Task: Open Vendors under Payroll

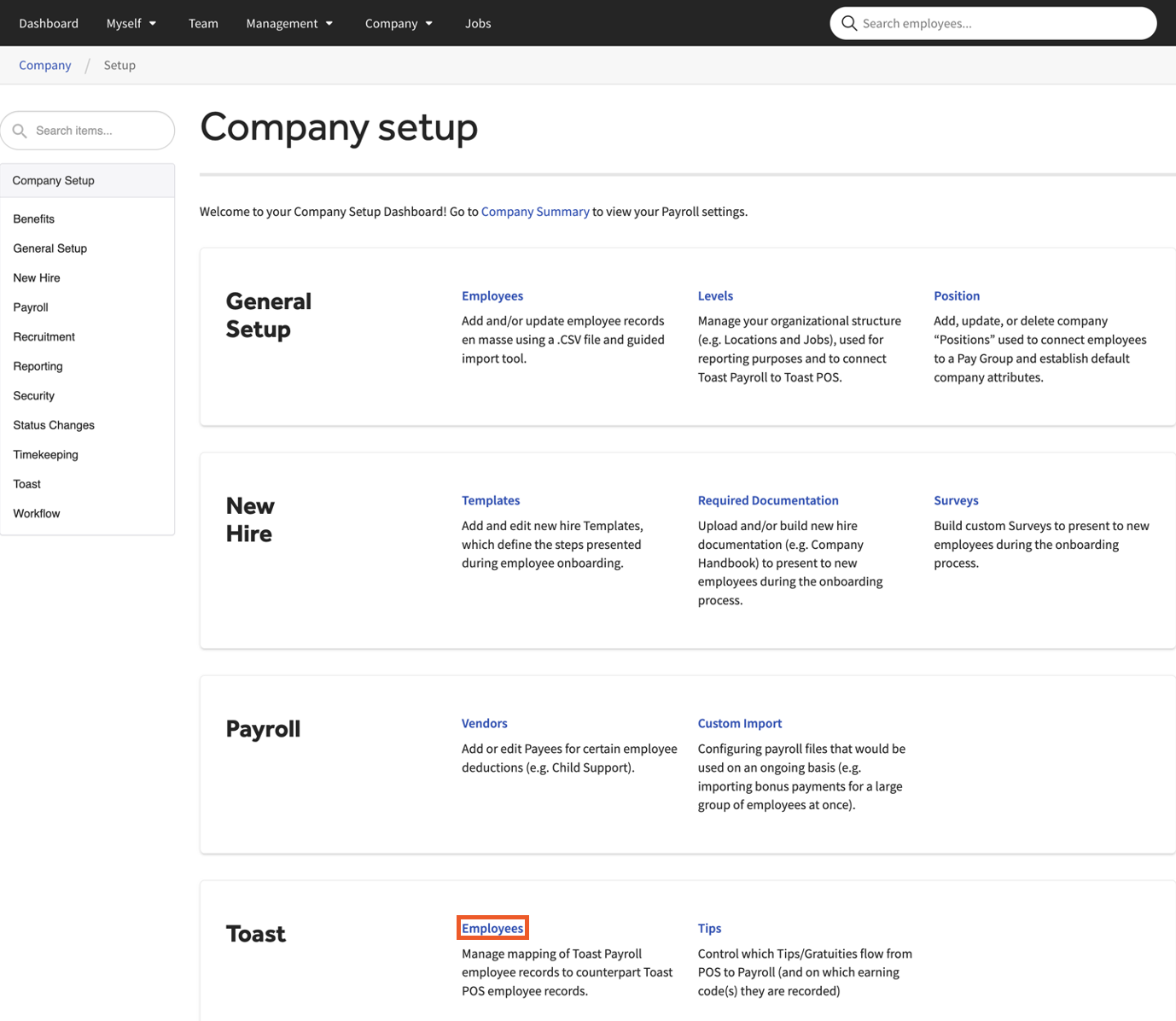Action: 484,723
